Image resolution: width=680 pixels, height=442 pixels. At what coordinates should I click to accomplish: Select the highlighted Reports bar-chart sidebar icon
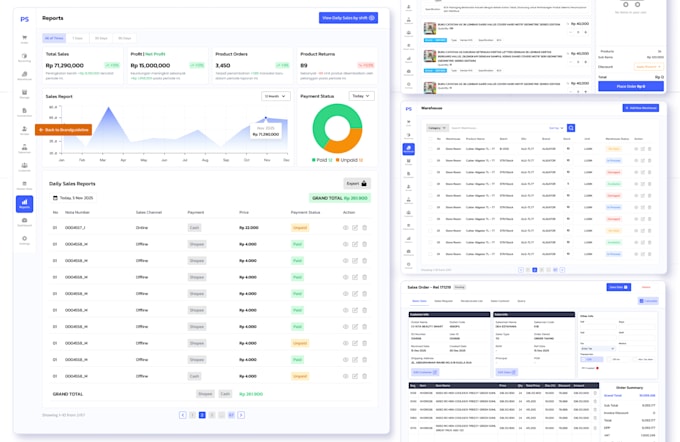pyautogui.click(x=24, y=204)
